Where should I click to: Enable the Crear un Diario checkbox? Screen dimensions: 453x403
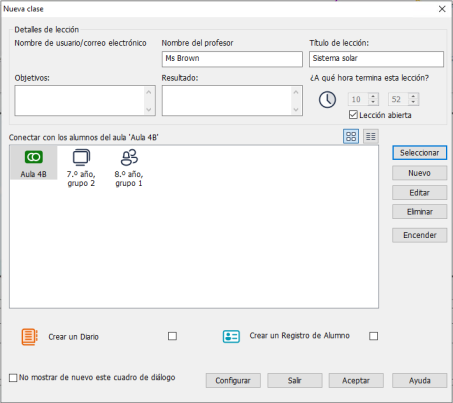click(172, 336)
